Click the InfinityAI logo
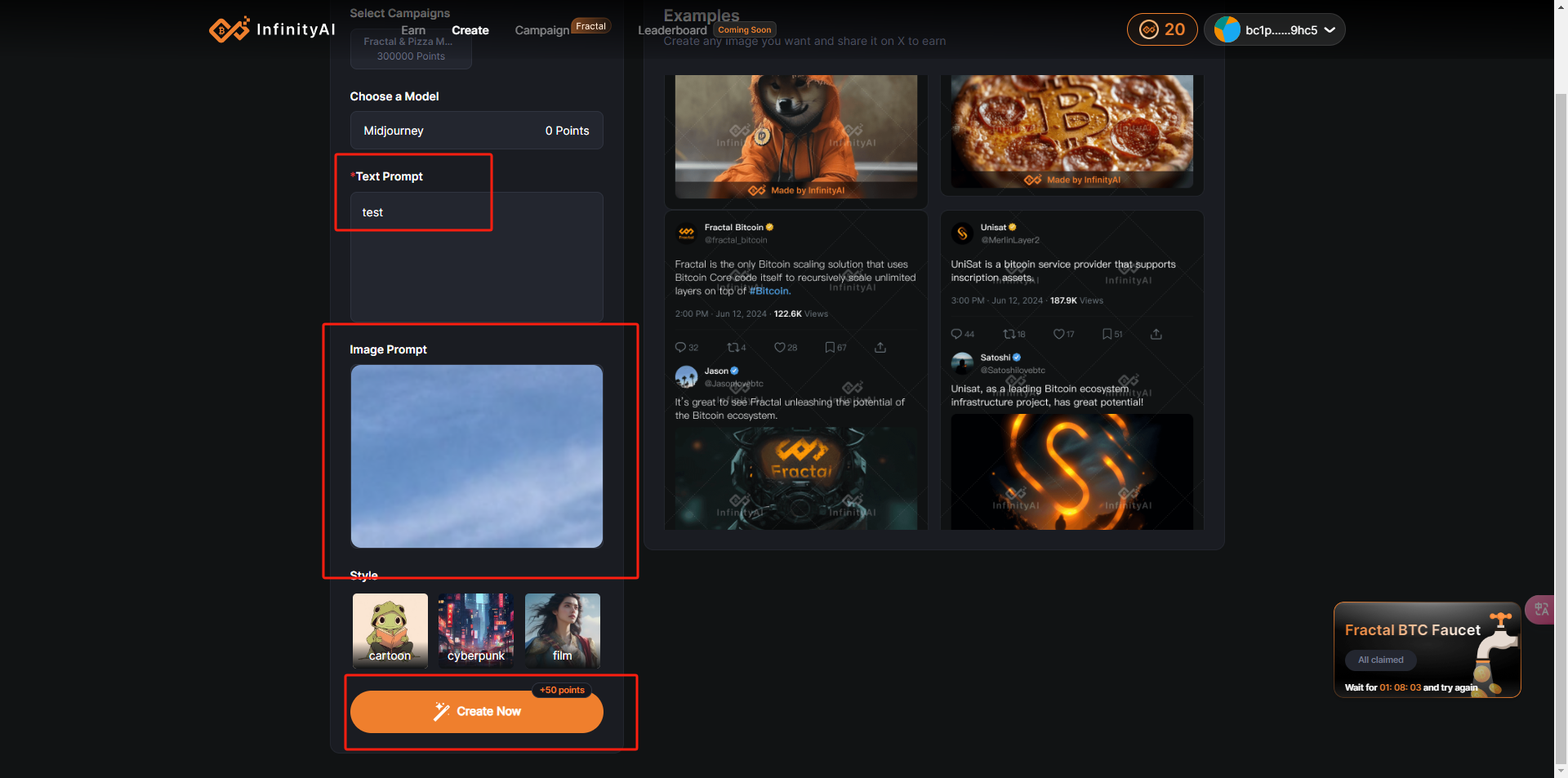The height and width of the screenshot is (778, 1568). (x=272, y=29)
